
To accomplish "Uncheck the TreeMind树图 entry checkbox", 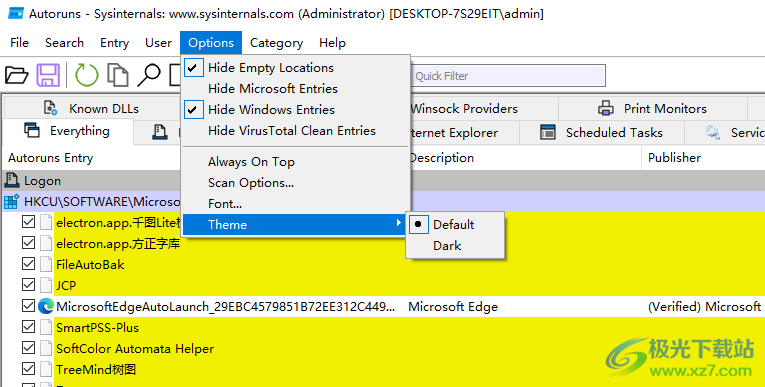I will coord(28,369).
